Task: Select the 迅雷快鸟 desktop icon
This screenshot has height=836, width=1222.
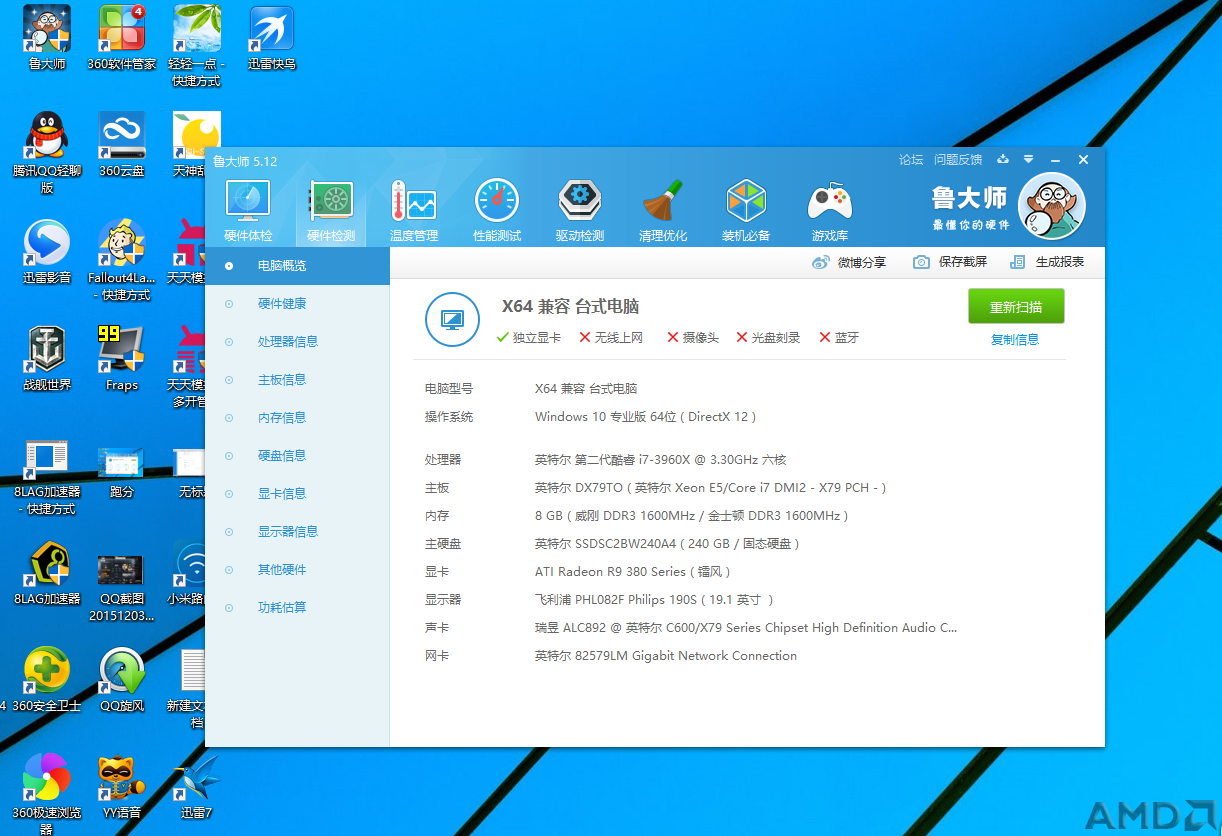Action: tap(272, 38)
